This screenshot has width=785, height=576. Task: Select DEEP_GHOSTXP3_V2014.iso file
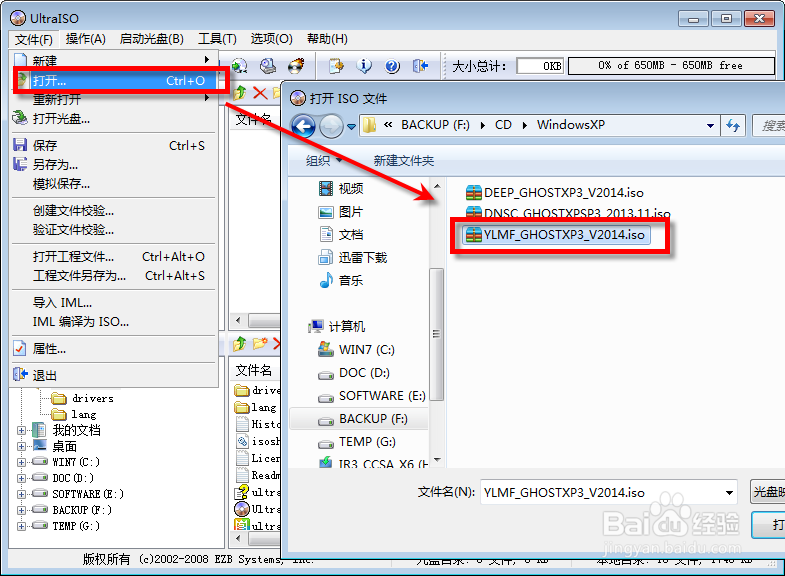[x=555, y=192]
